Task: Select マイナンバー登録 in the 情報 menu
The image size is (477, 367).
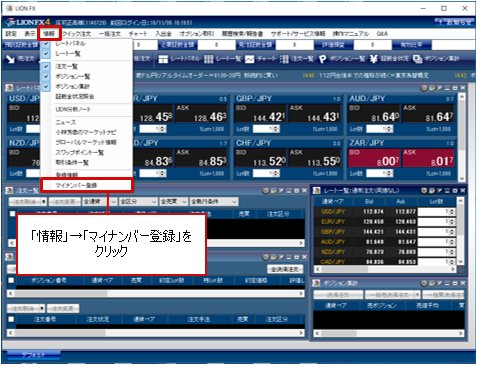Action: pos(87,185)
